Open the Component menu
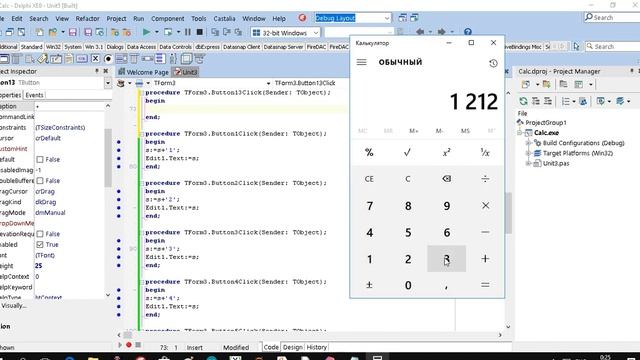Screen dimensions: 640x360 point(167,19)
